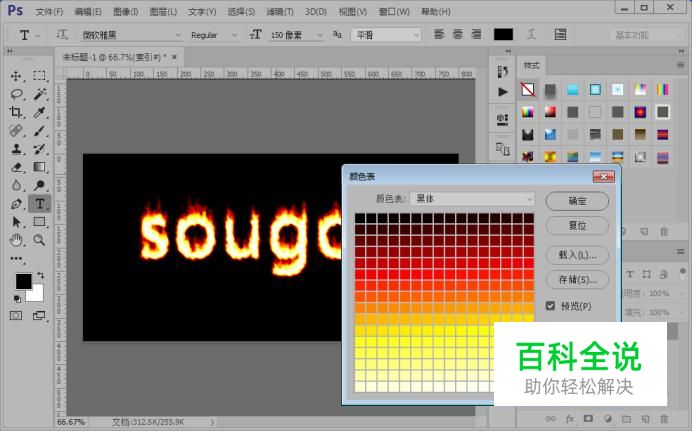The image size is (692, 431).
Task: Open the 滤镜(T) menu
Action: click(x=280, y=12)
